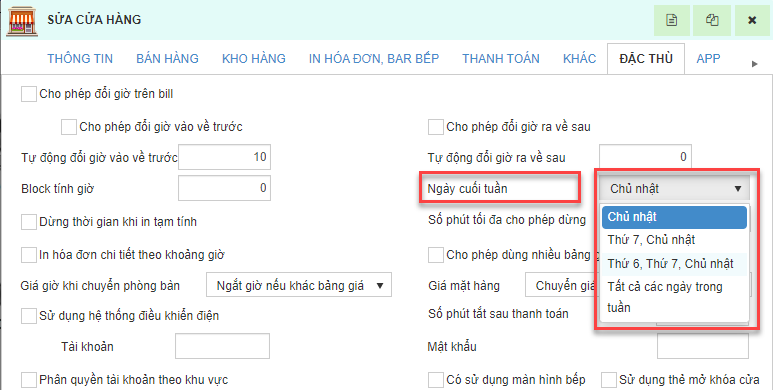Focus the Mật khẩu input field
773x390 pixels.
(x=703, y=346)
